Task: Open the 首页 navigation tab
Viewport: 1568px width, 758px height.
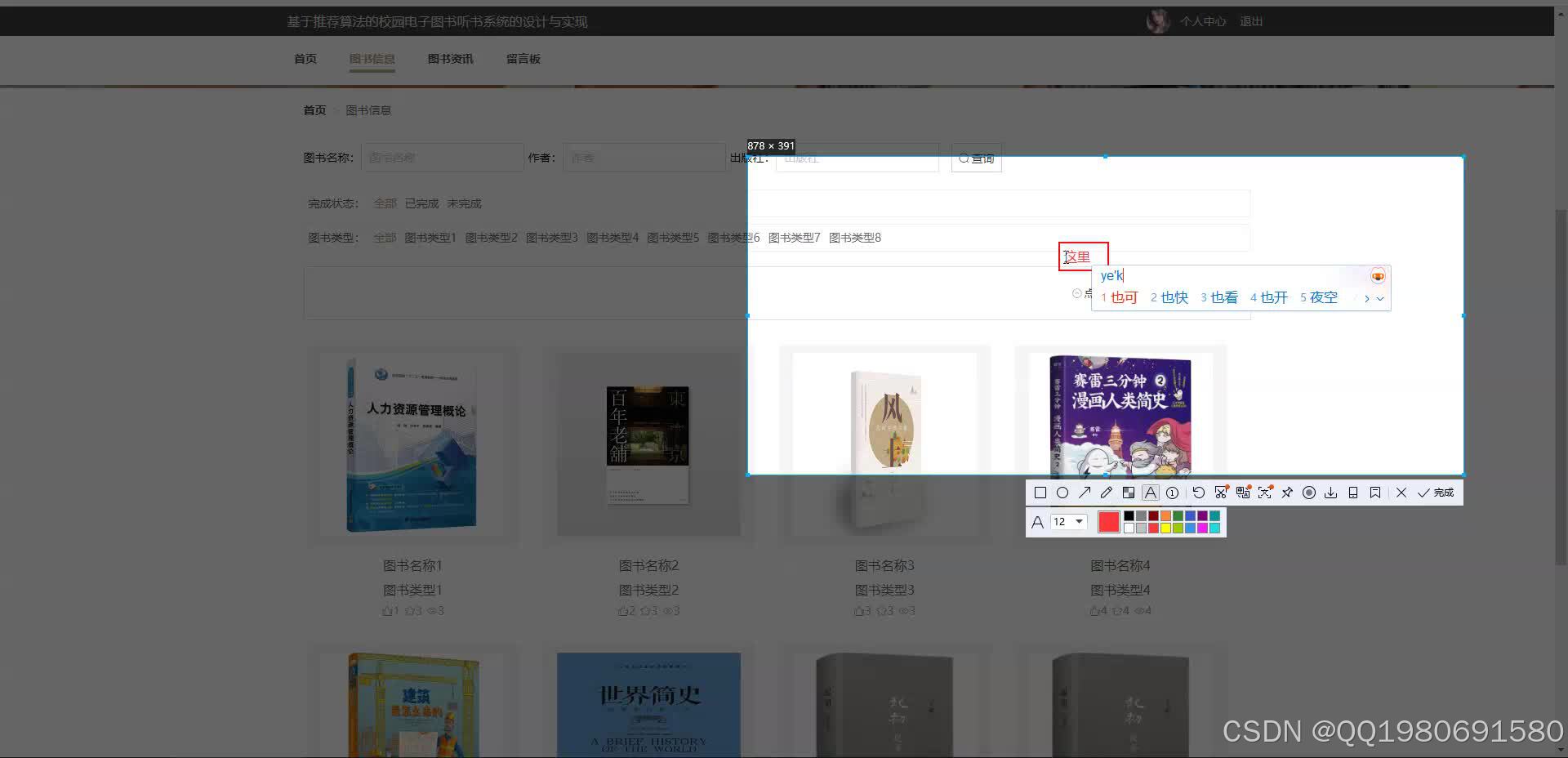Action: [305, 59]
